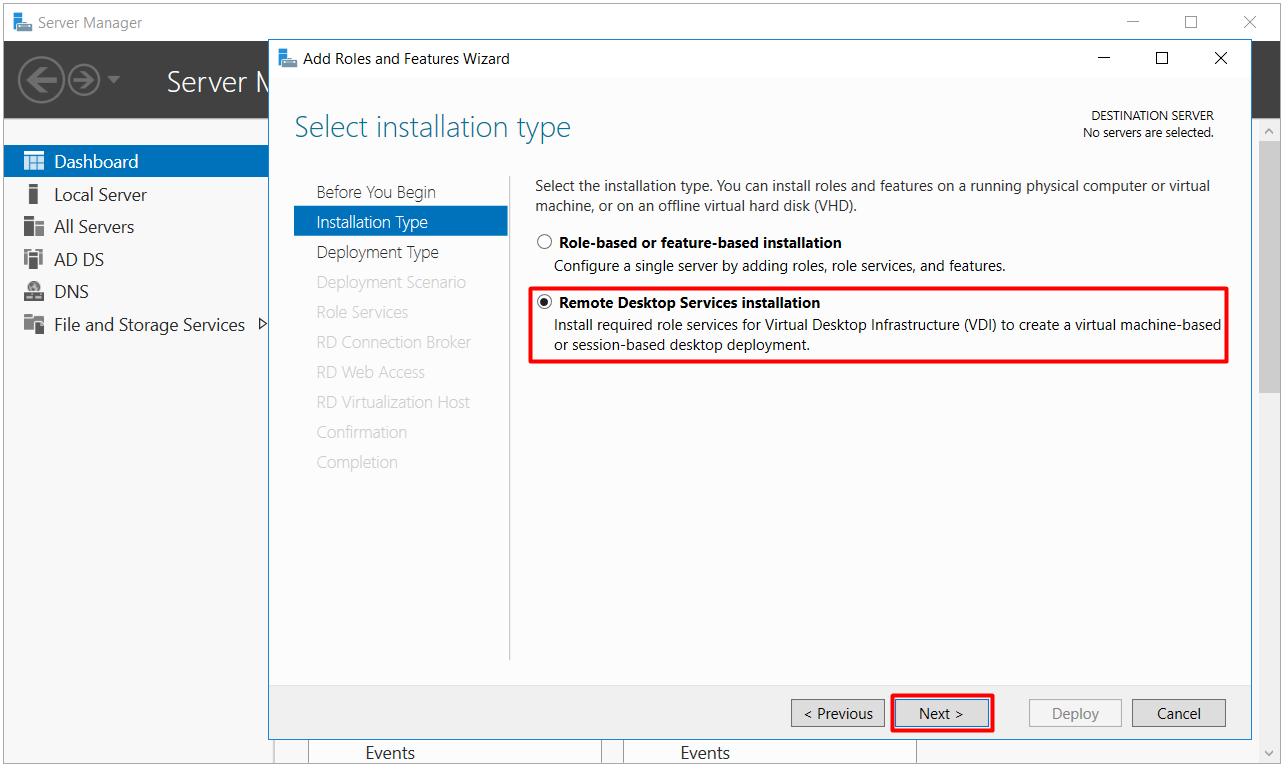1285x766 pixels.
Task: Click the Server Manager vertical scrollbar thumb
Action: pos(1269,265)
